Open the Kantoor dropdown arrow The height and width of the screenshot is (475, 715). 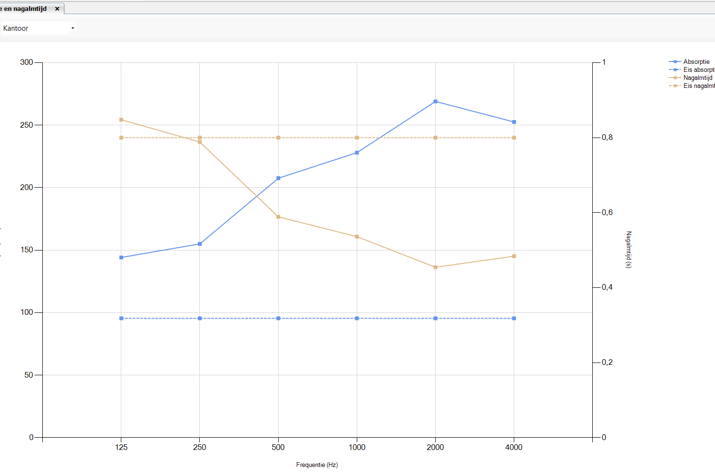coord(73,29)
